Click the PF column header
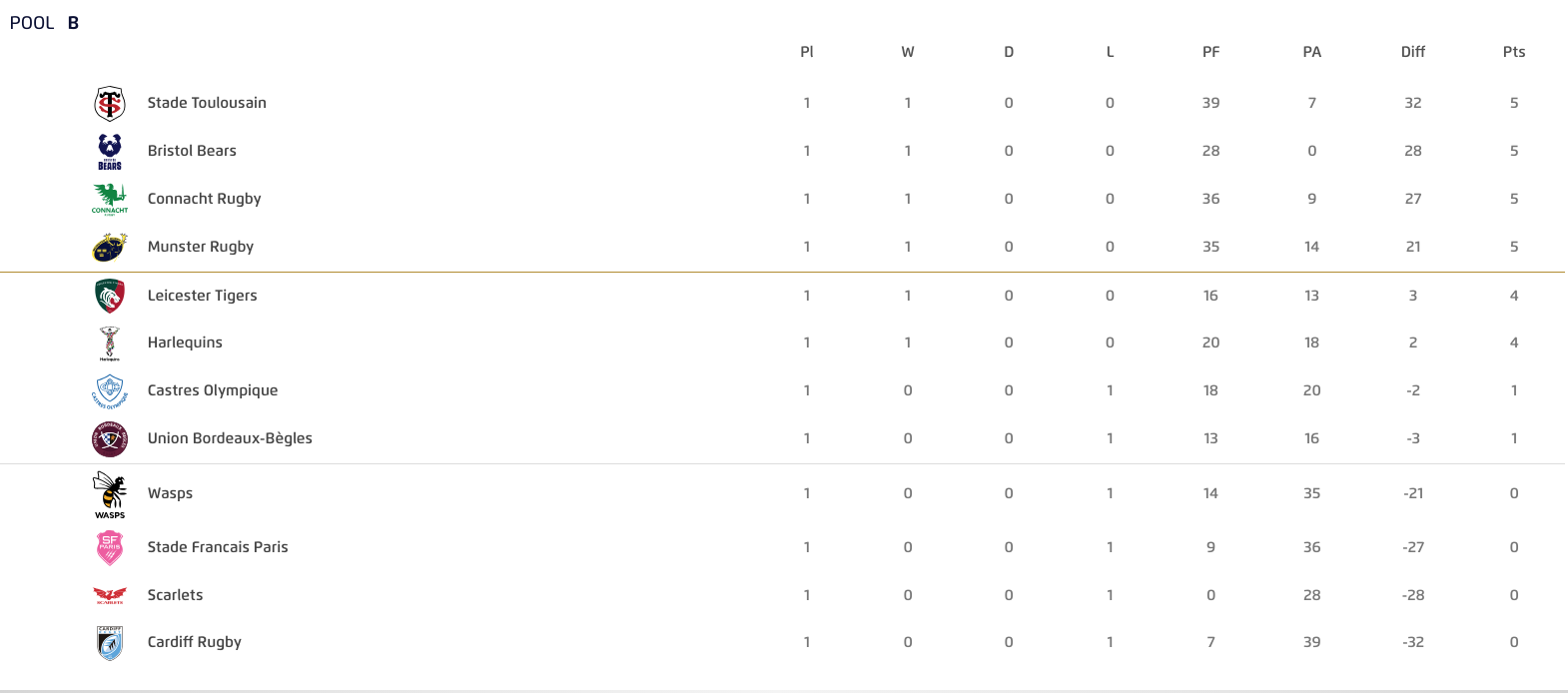 coord(1210,52)
